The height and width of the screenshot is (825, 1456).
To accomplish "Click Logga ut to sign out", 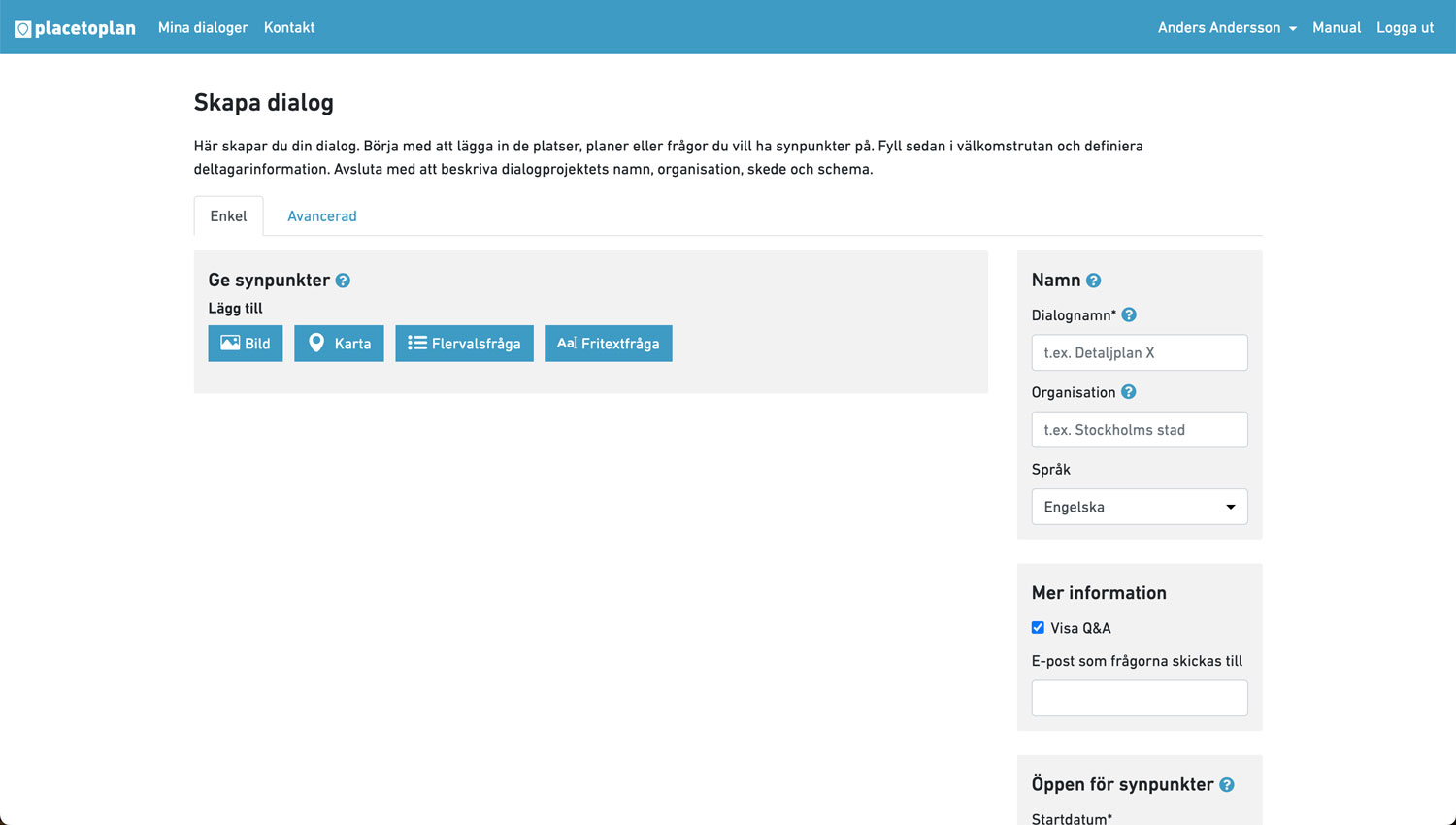I will tap(1405, 28).
